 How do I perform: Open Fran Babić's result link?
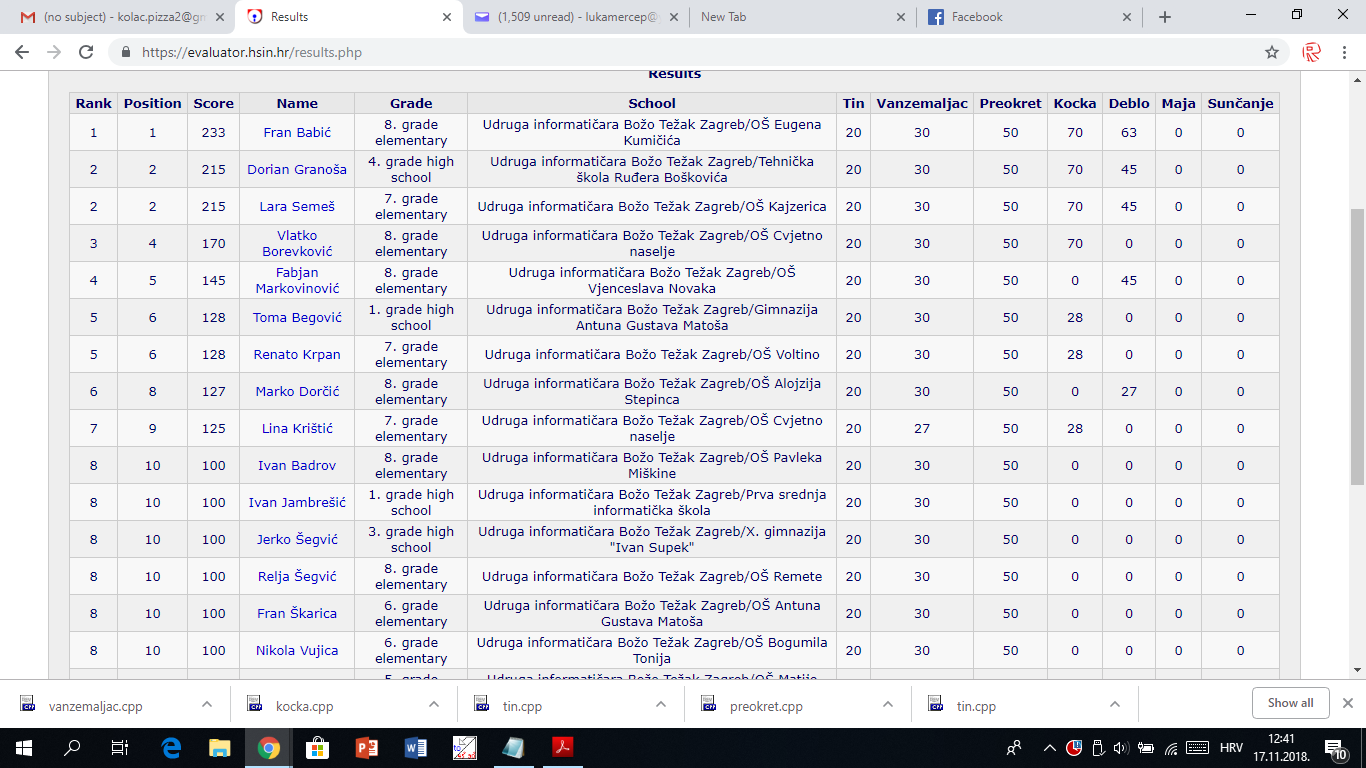tap(297, 132)
